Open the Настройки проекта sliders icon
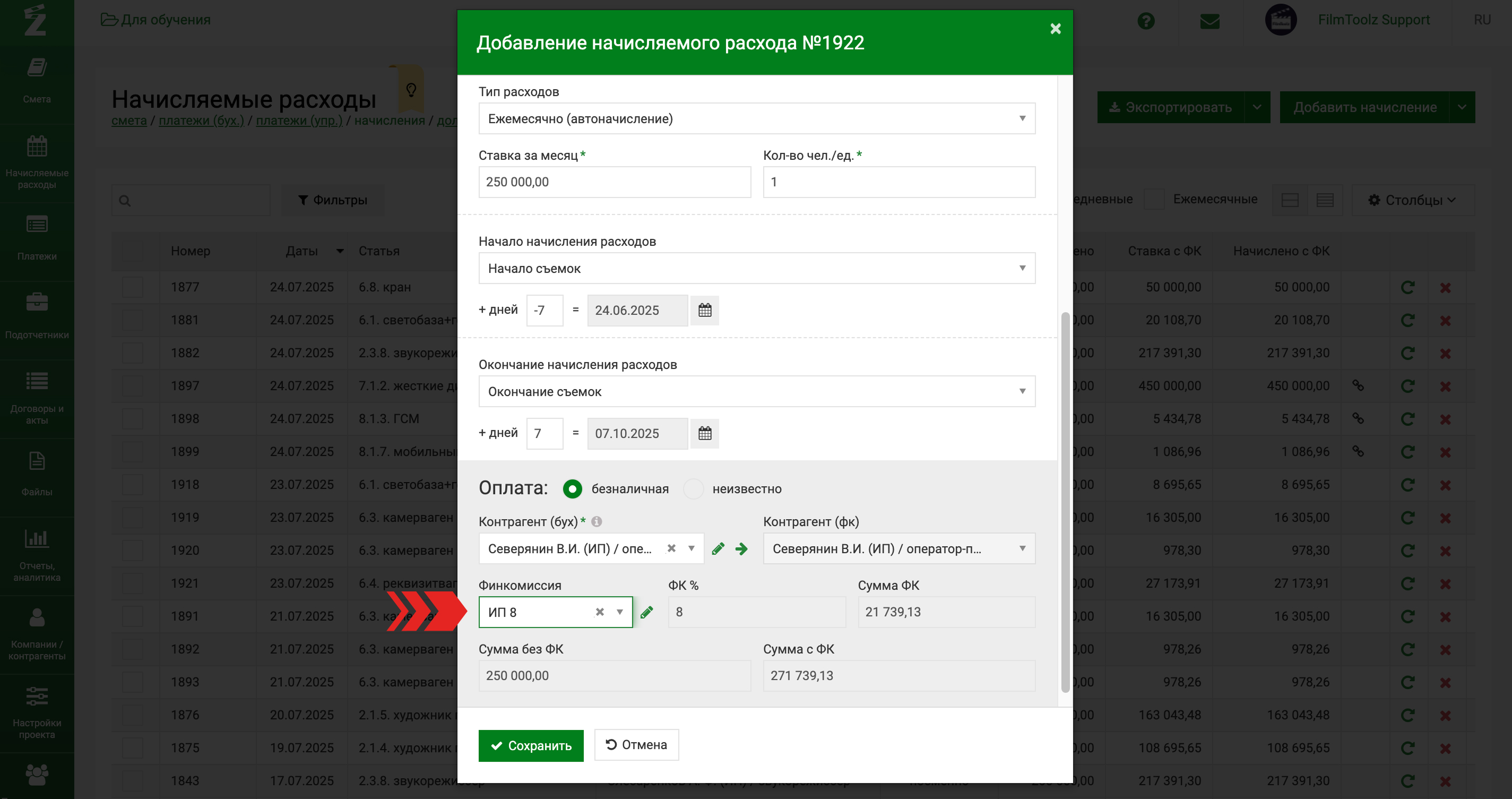 (37, 696)
